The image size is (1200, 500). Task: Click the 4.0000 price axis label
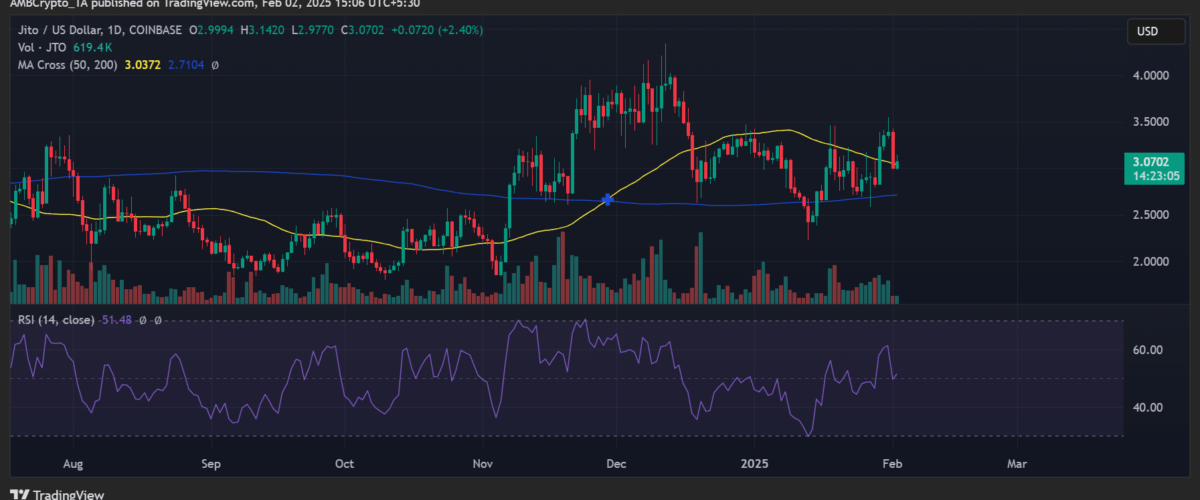(1152, 75)
